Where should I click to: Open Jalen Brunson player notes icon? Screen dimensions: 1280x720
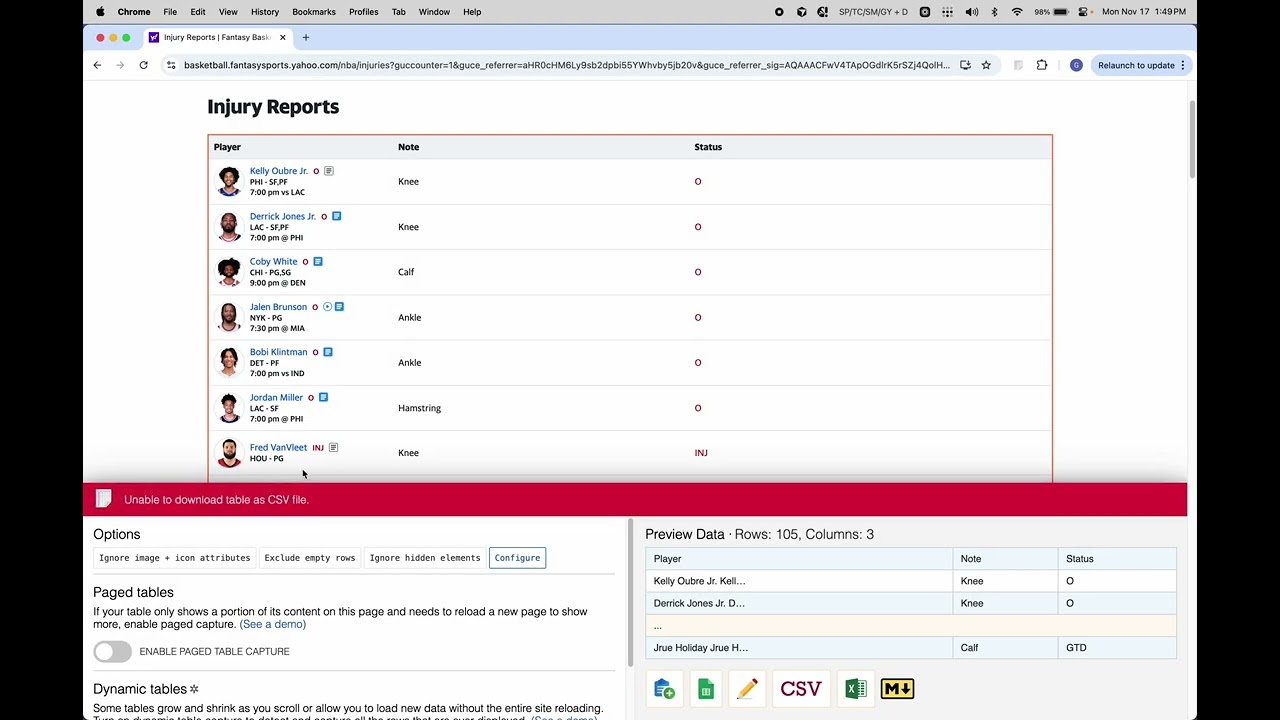click(x=339, y=307)
